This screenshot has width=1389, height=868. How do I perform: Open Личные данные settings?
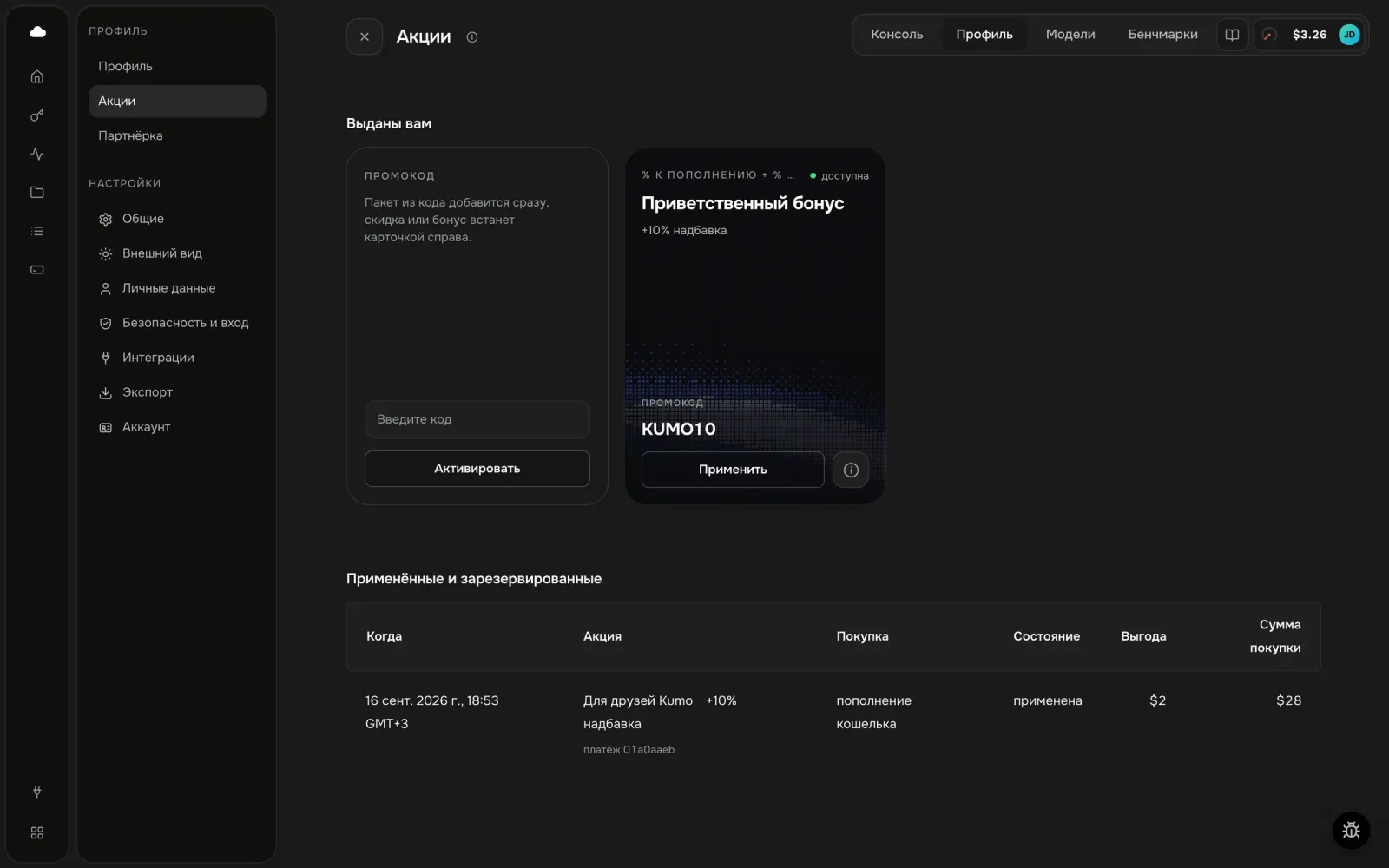pos(177,288)
